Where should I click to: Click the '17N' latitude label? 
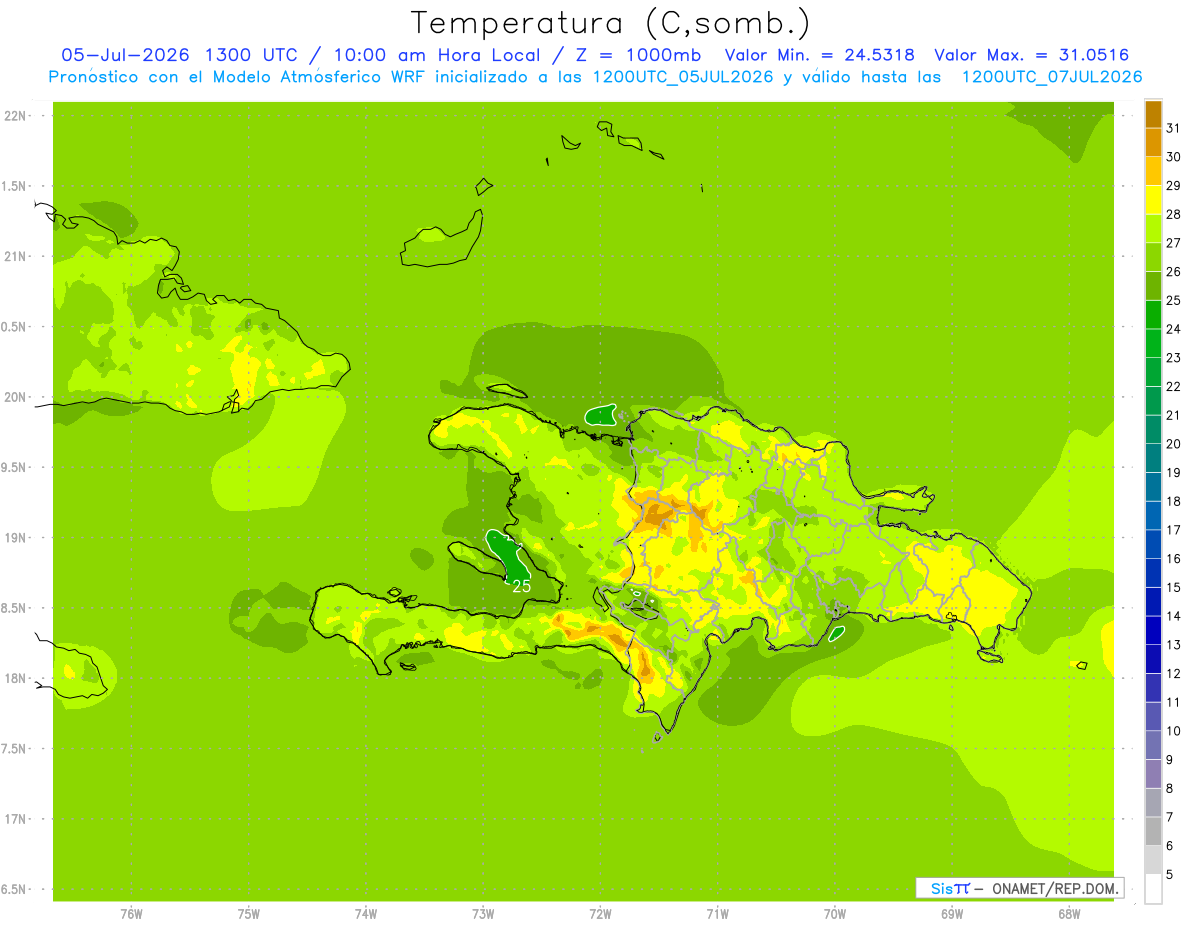point(13,820)
